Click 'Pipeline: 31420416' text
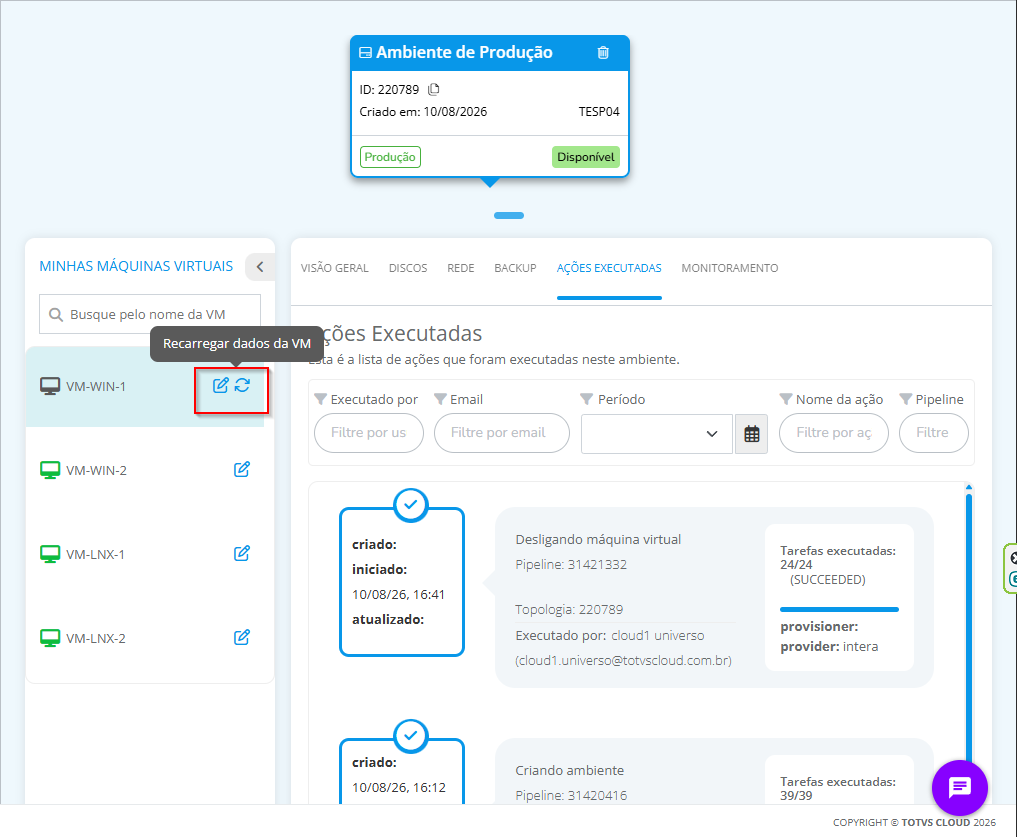The image size is (1017, 837). click(571, 795)
